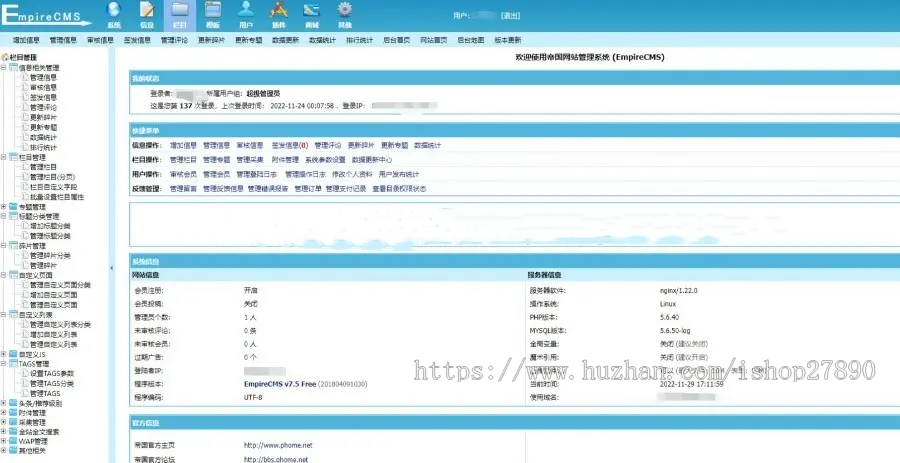Image resolution: width=900 pixels, height=463 pixels.
Task: Open the http://www.phome.net official link
Action: [x=278, y=445]
